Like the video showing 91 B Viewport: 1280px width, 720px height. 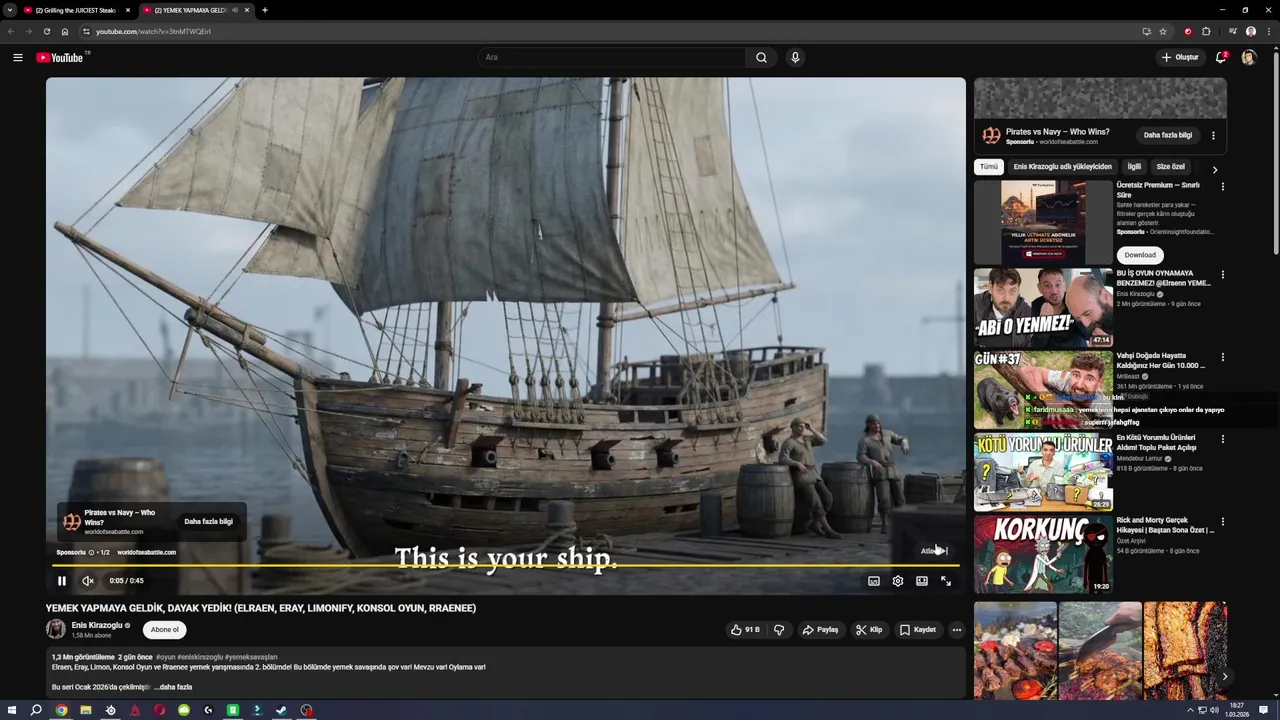(745, 630)
